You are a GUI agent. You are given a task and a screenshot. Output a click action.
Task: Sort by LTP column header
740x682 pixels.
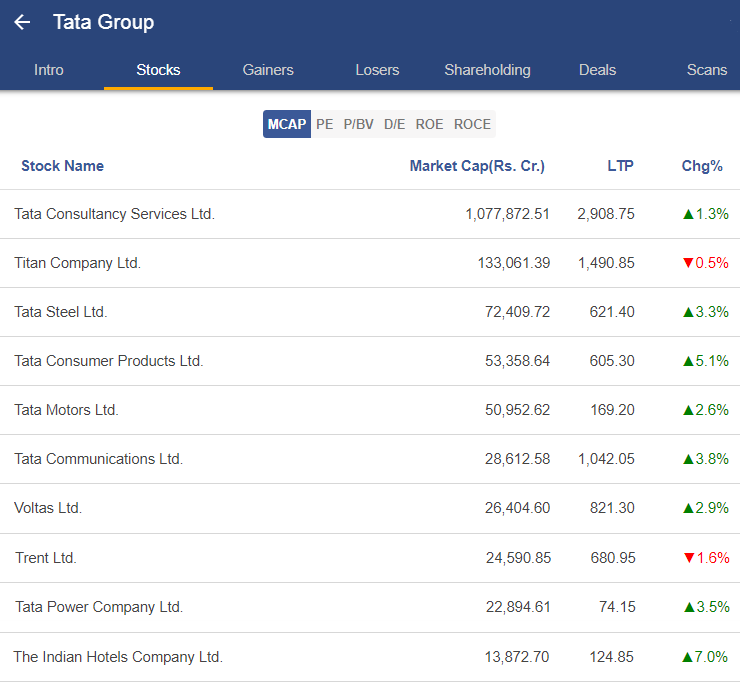620,166
